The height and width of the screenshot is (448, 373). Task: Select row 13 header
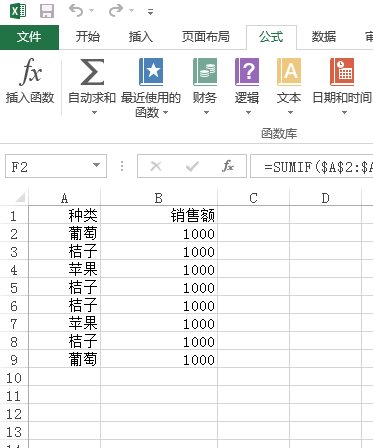coord(14,431)
